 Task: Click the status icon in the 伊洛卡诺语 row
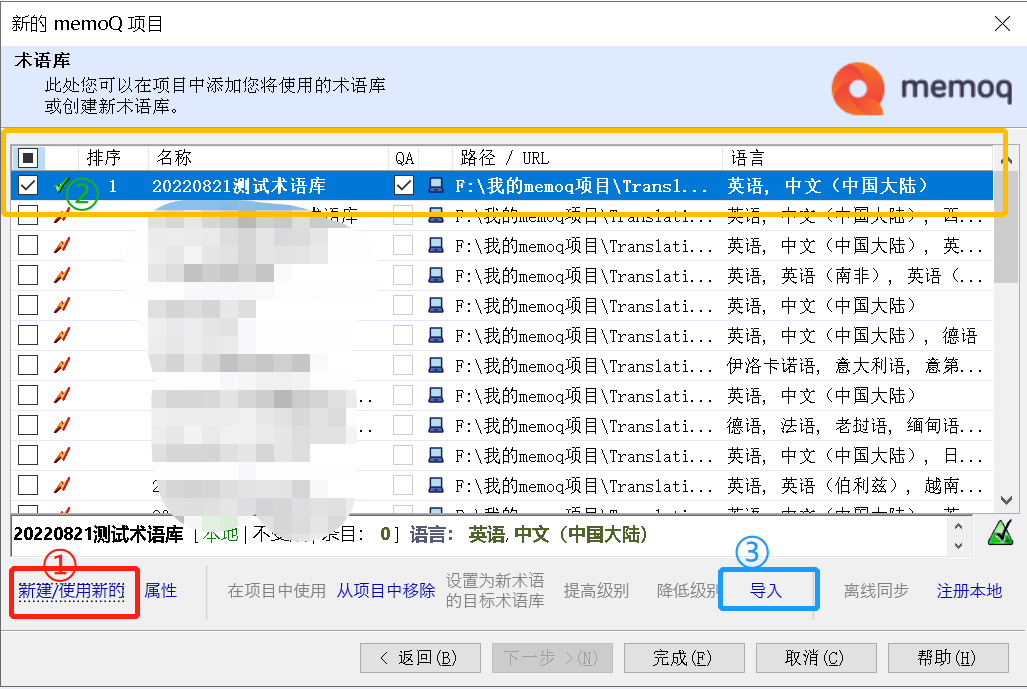click(62, 365)
